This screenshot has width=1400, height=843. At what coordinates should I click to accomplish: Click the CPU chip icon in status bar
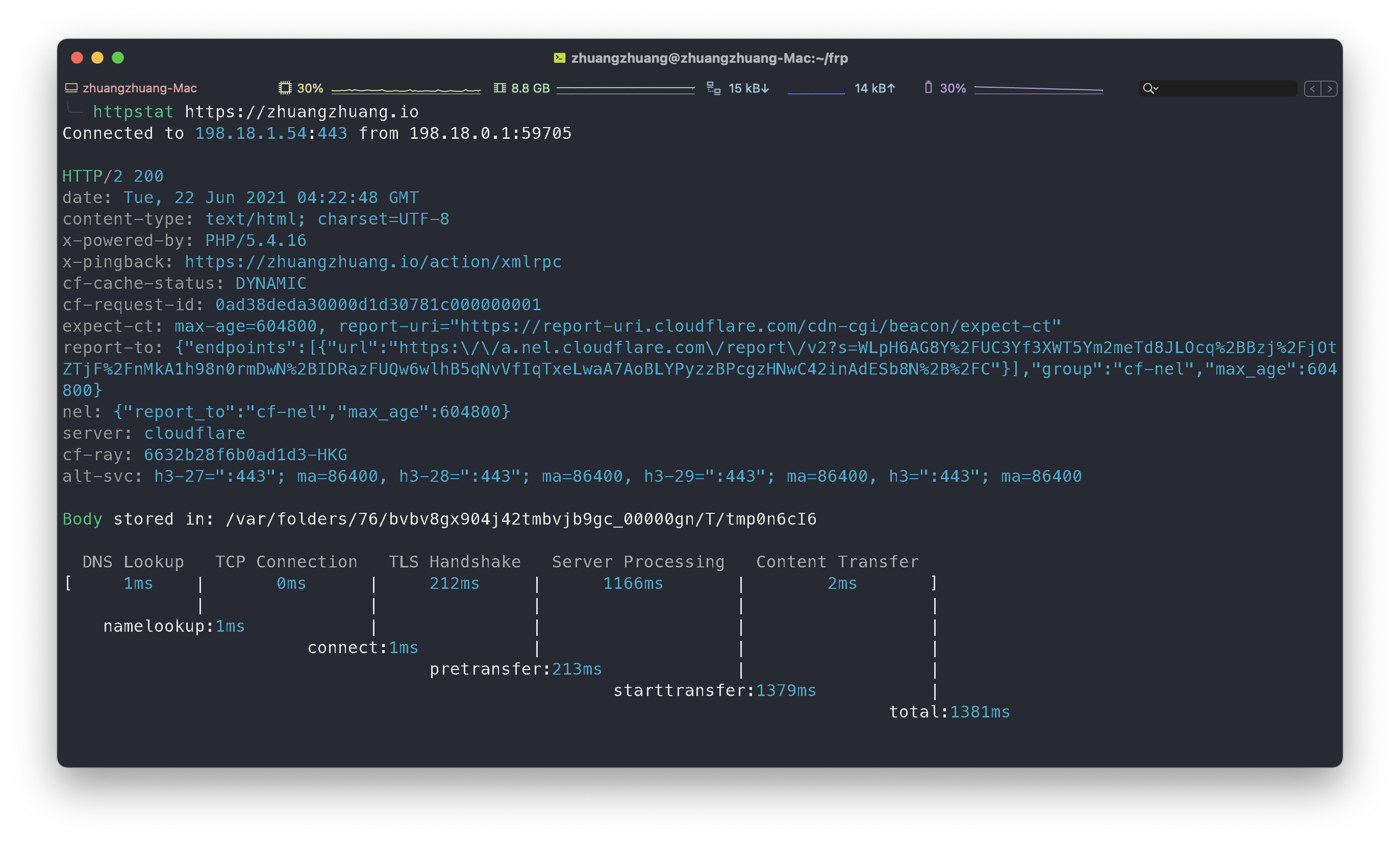(285, 88)
